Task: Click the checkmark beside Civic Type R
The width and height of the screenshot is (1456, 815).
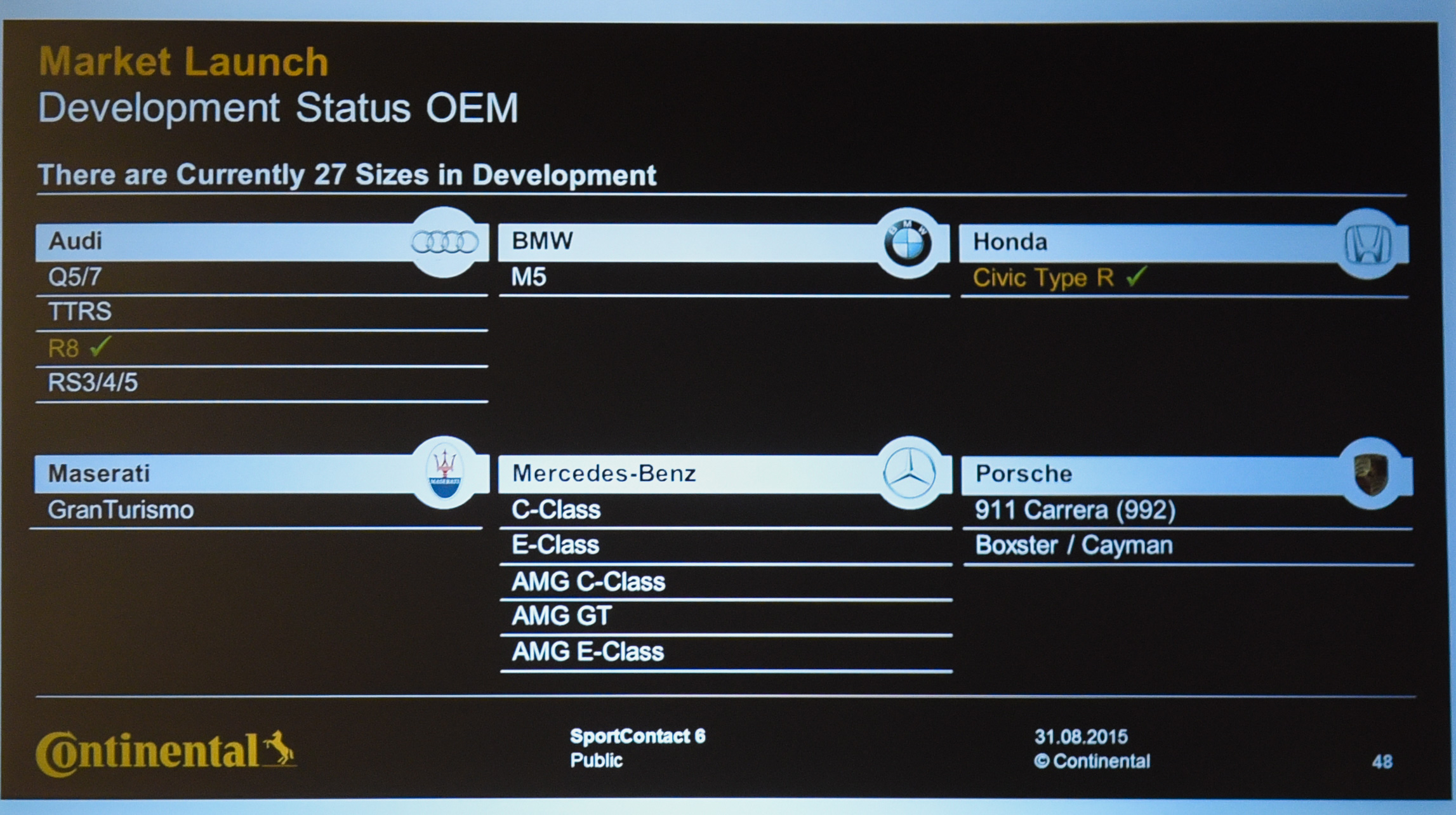Action: pos(1136,276)
